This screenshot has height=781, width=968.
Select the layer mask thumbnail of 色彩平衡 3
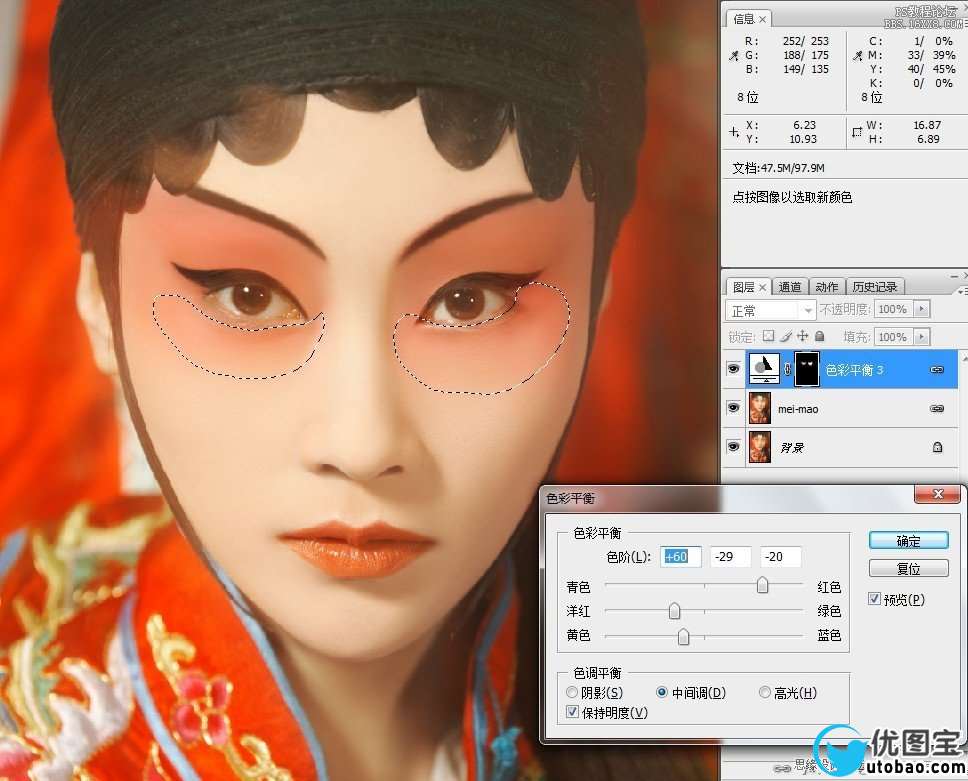click(807, 369)
